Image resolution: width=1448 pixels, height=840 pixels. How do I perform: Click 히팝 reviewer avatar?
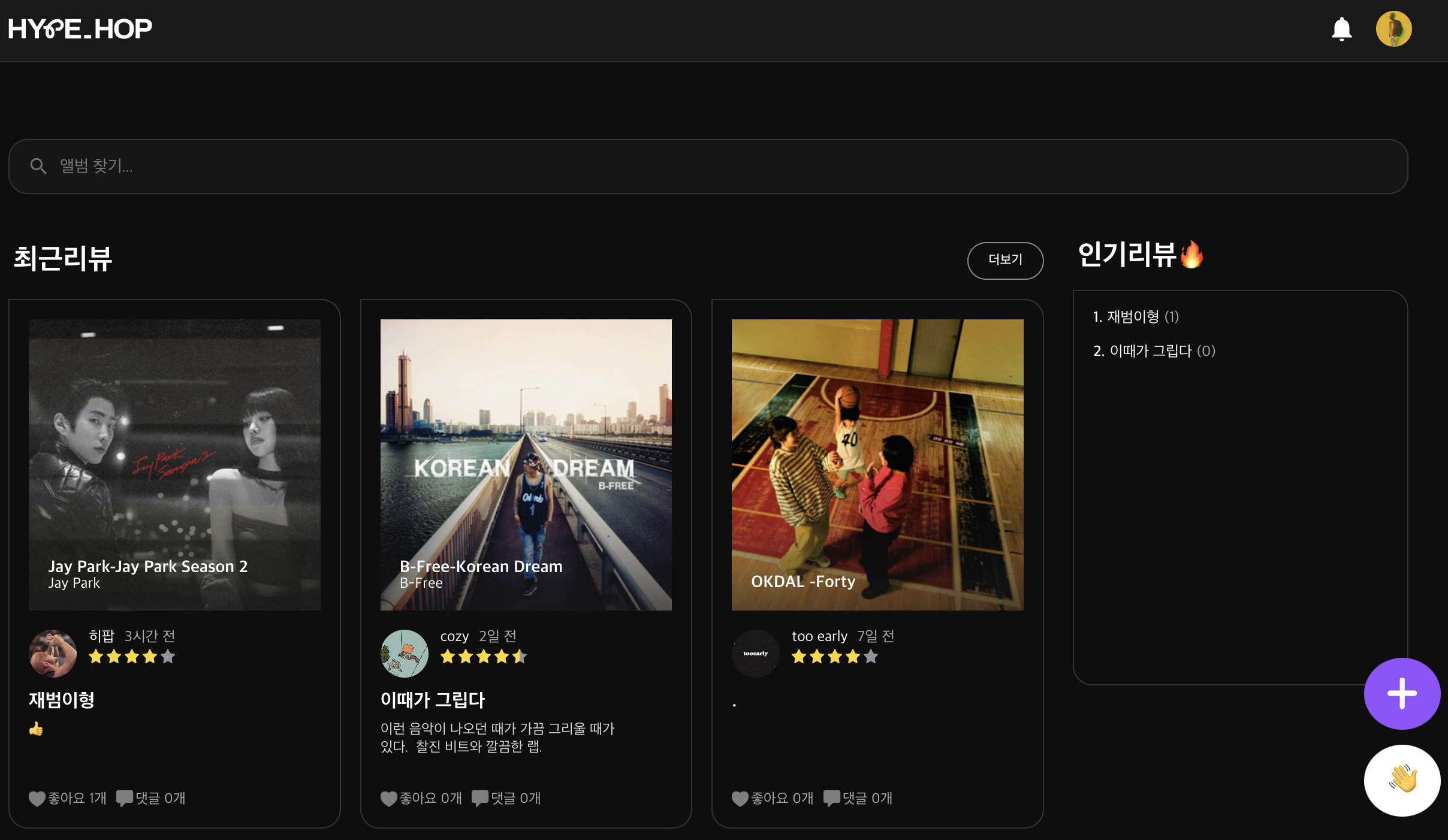click(53, 653)
